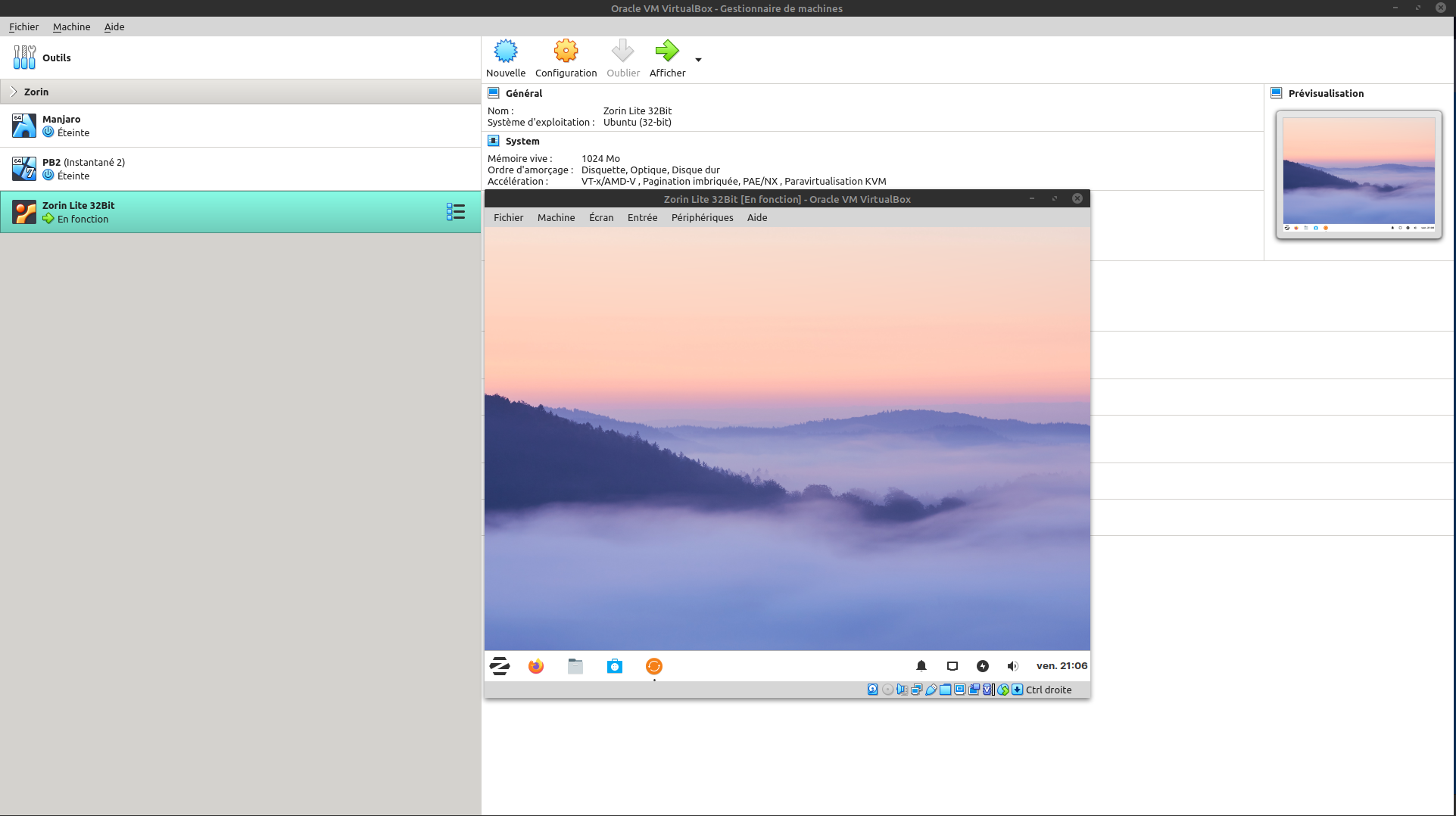Click the orange Software Updater icon
1456x816 pixels.
tap(654, 666)
